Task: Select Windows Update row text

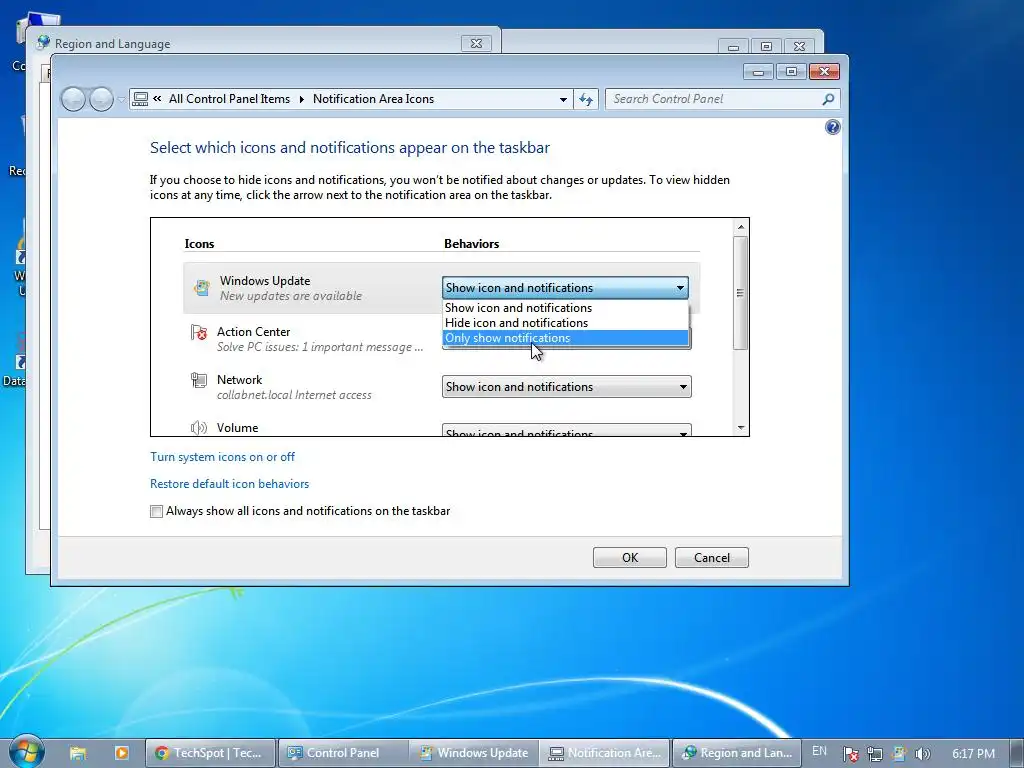Action: tap(264, 281)
